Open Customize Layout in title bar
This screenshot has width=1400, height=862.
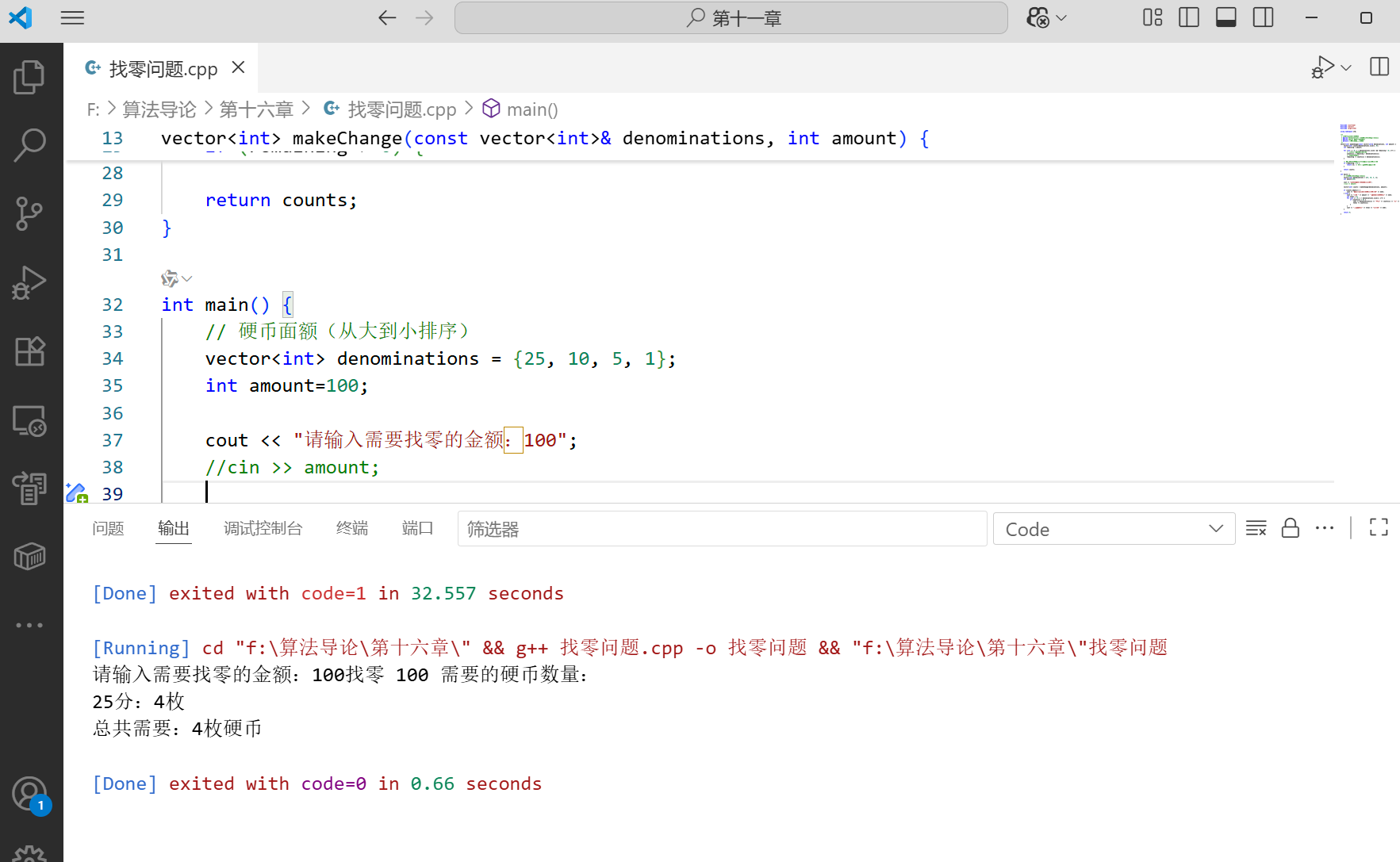pos(1153,17)
